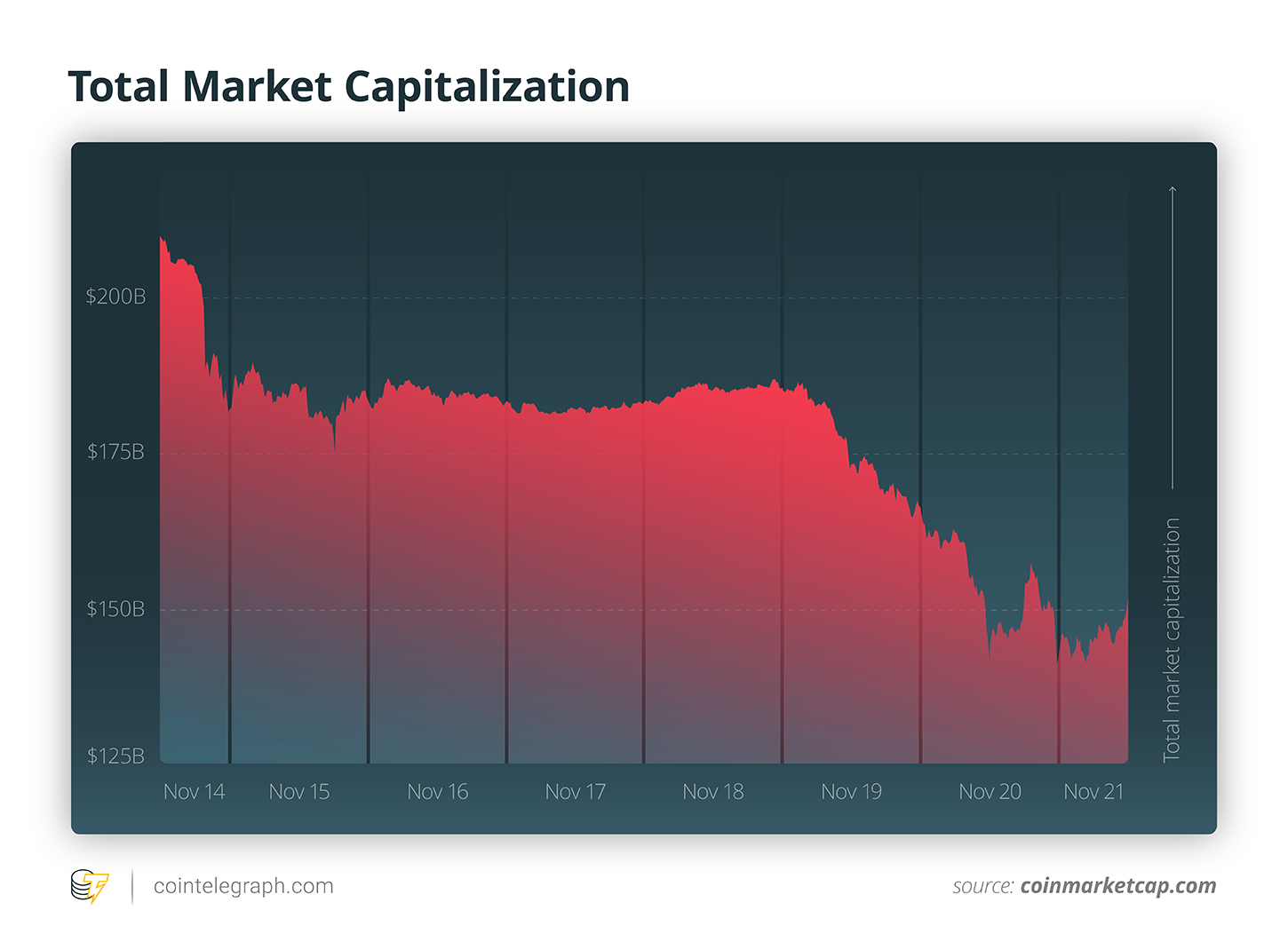Click the vertical Total market capitalization axis title
The height and width of the screenshot is (950, 1288).
click(x=1173, y=640)
